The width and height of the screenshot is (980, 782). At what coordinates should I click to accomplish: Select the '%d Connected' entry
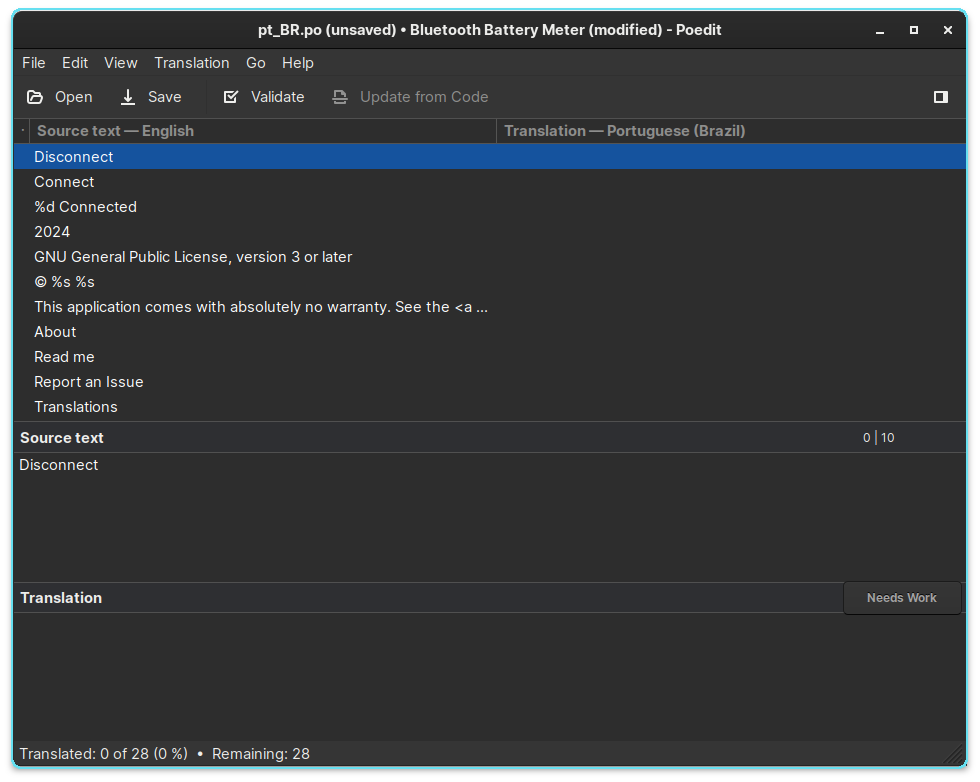tap(85, 207)
